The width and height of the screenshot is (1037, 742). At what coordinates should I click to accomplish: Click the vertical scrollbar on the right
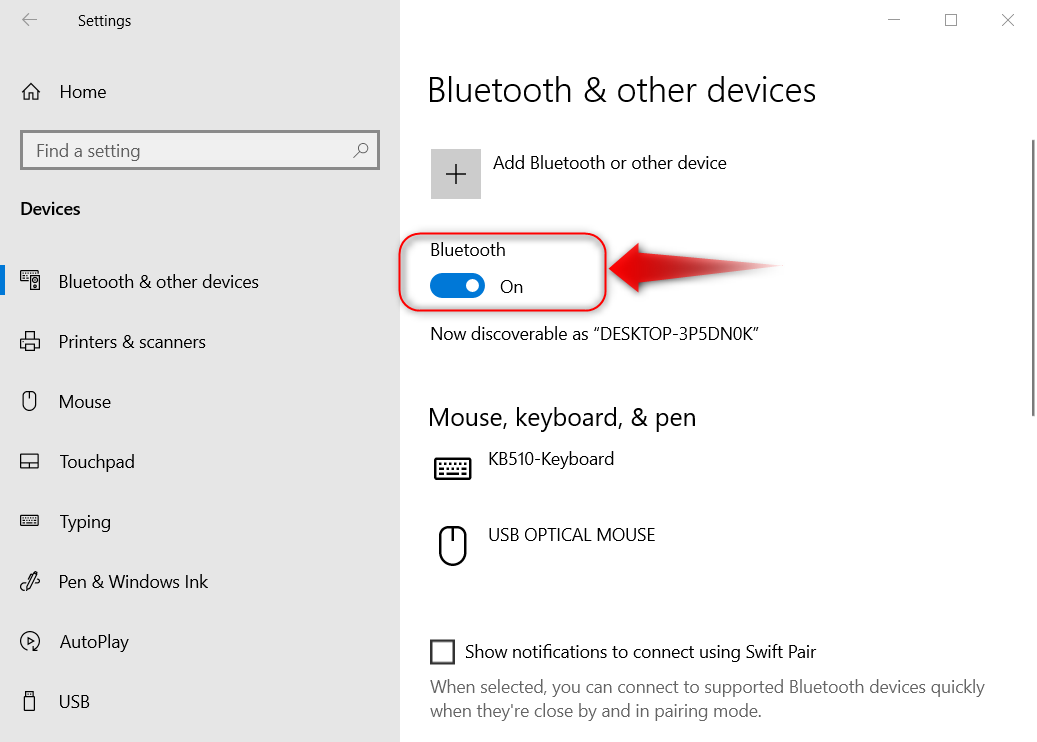tap(1032, 278)
